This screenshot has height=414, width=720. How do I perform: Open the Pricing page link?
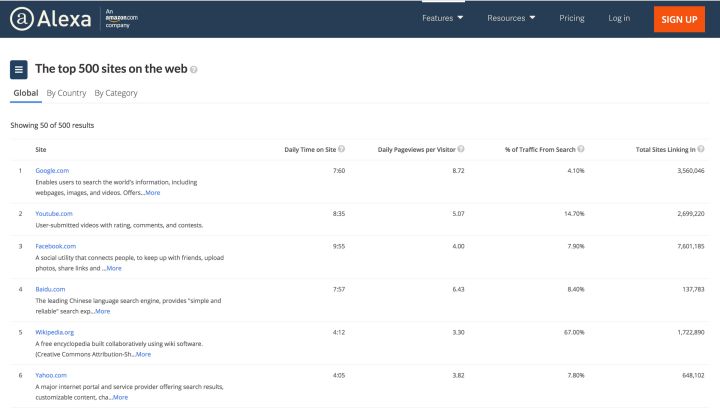tap(572, 18)
